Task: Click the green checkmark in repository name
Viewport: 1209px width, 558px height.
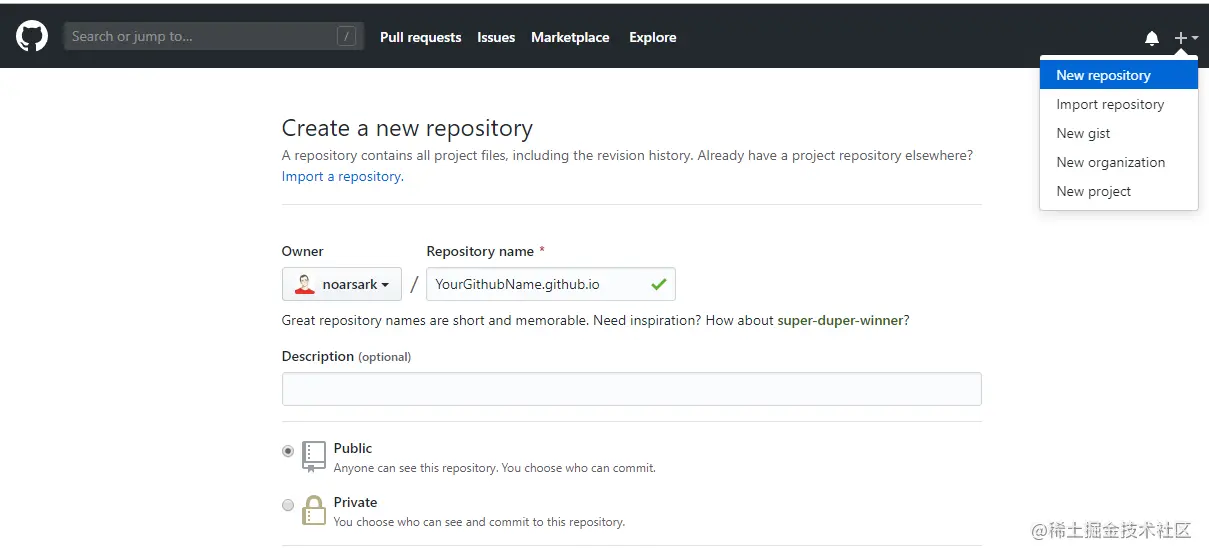Action: pyautogui.click(x=658, y=284)
